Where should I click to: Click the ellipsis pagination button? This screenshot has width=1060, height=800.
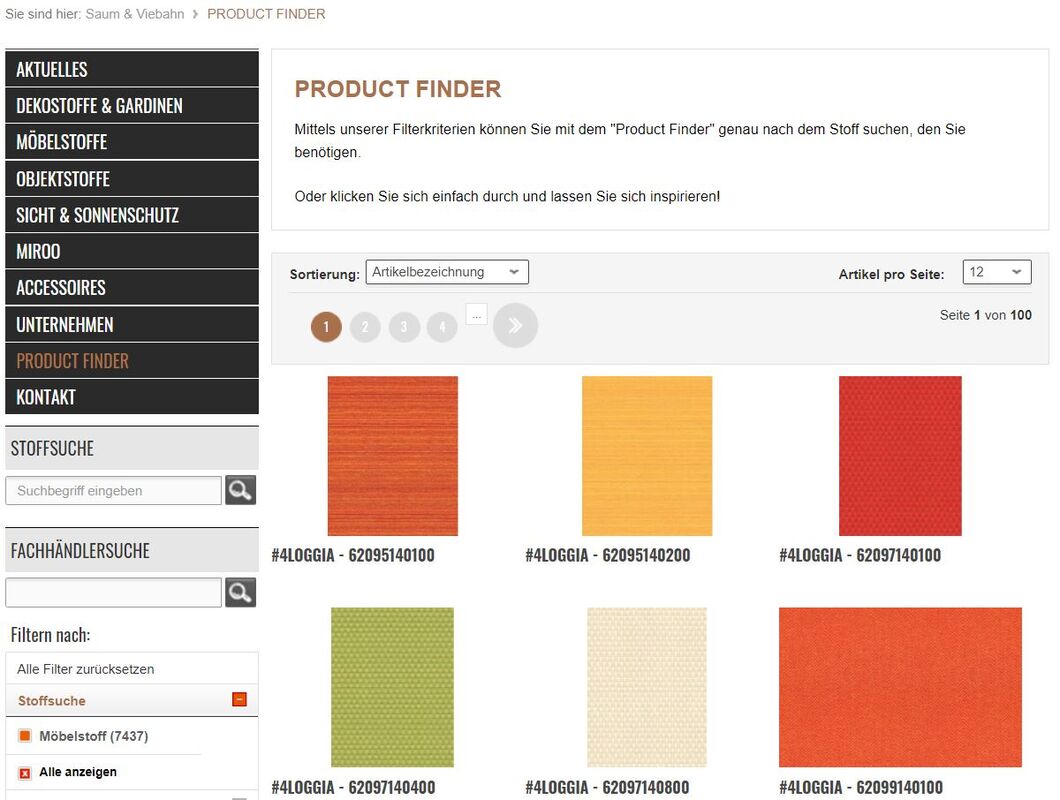coord(477,314)
